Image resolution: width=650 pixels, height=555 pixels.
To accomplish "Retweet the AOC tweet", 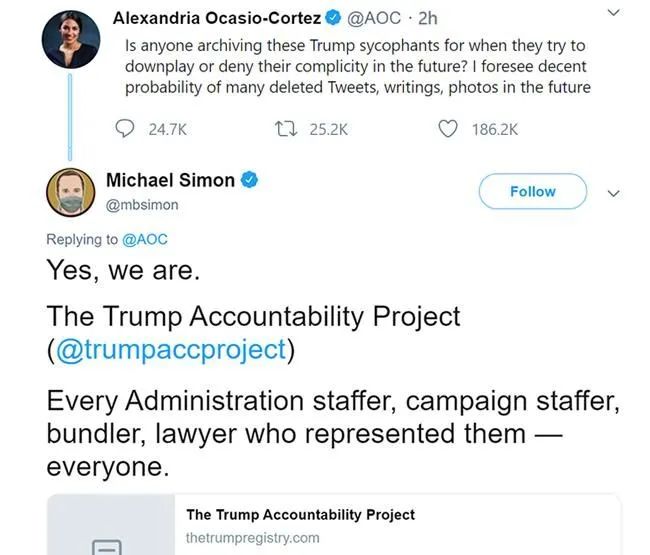I will click(284, 129).
